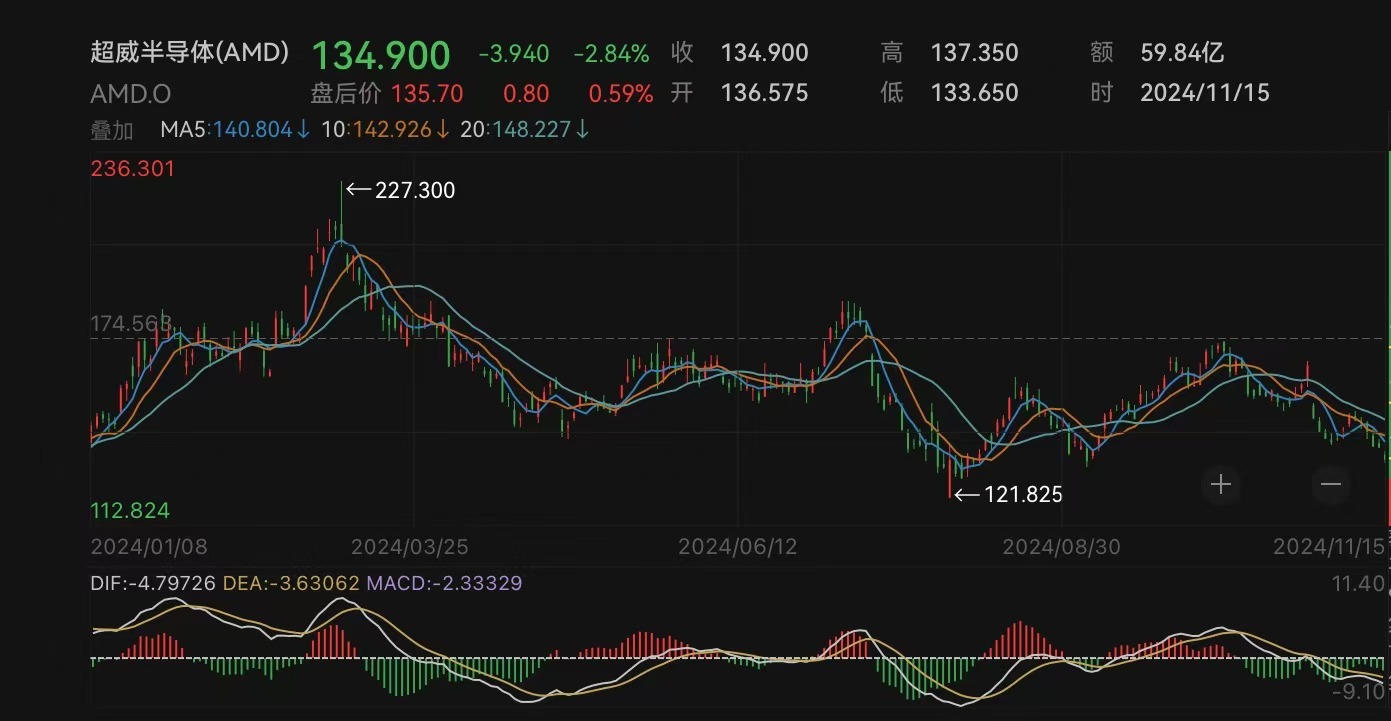Click the arrow beside the 227.300 high marker

coord(358,190)
